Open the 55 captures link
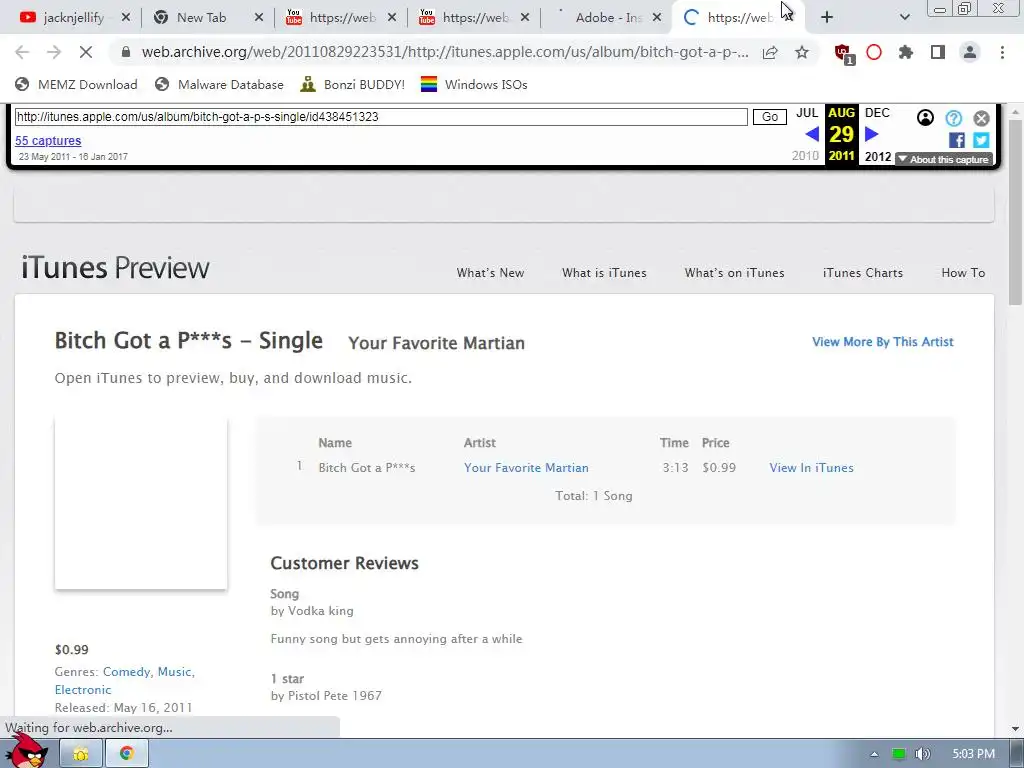 48,140
